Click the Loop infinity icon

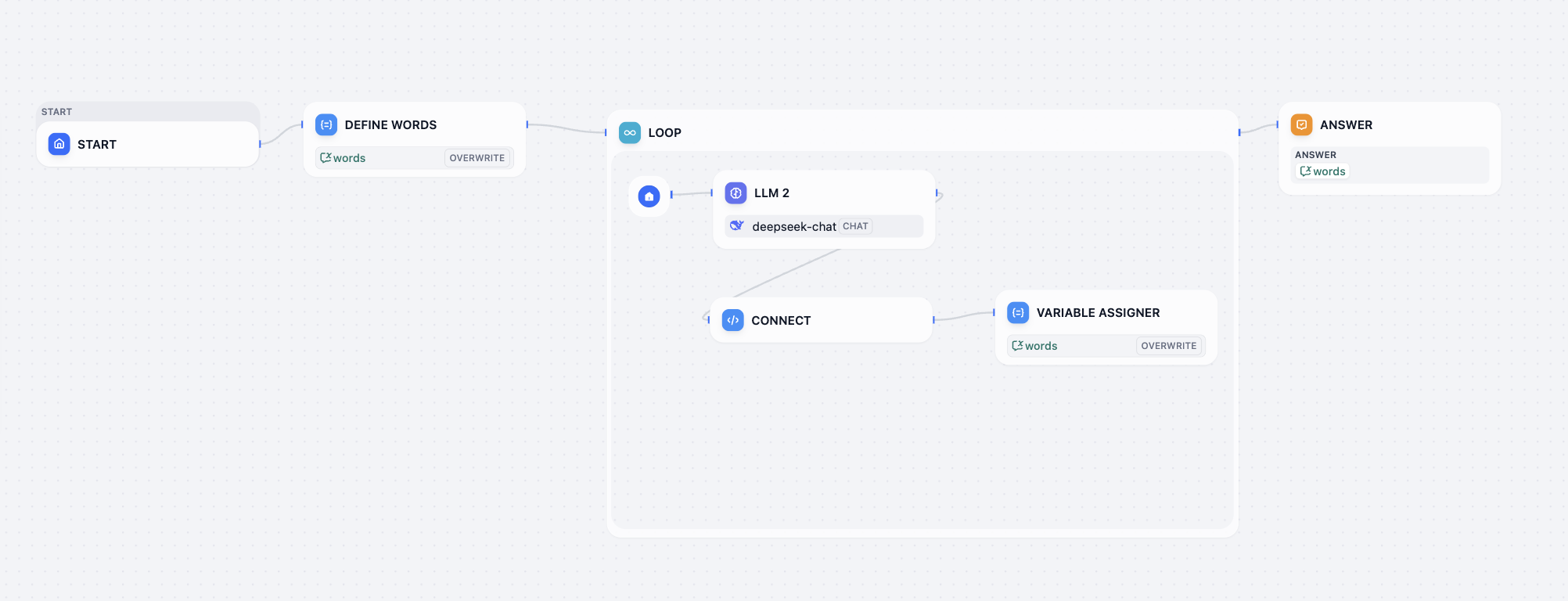point(630,133)
